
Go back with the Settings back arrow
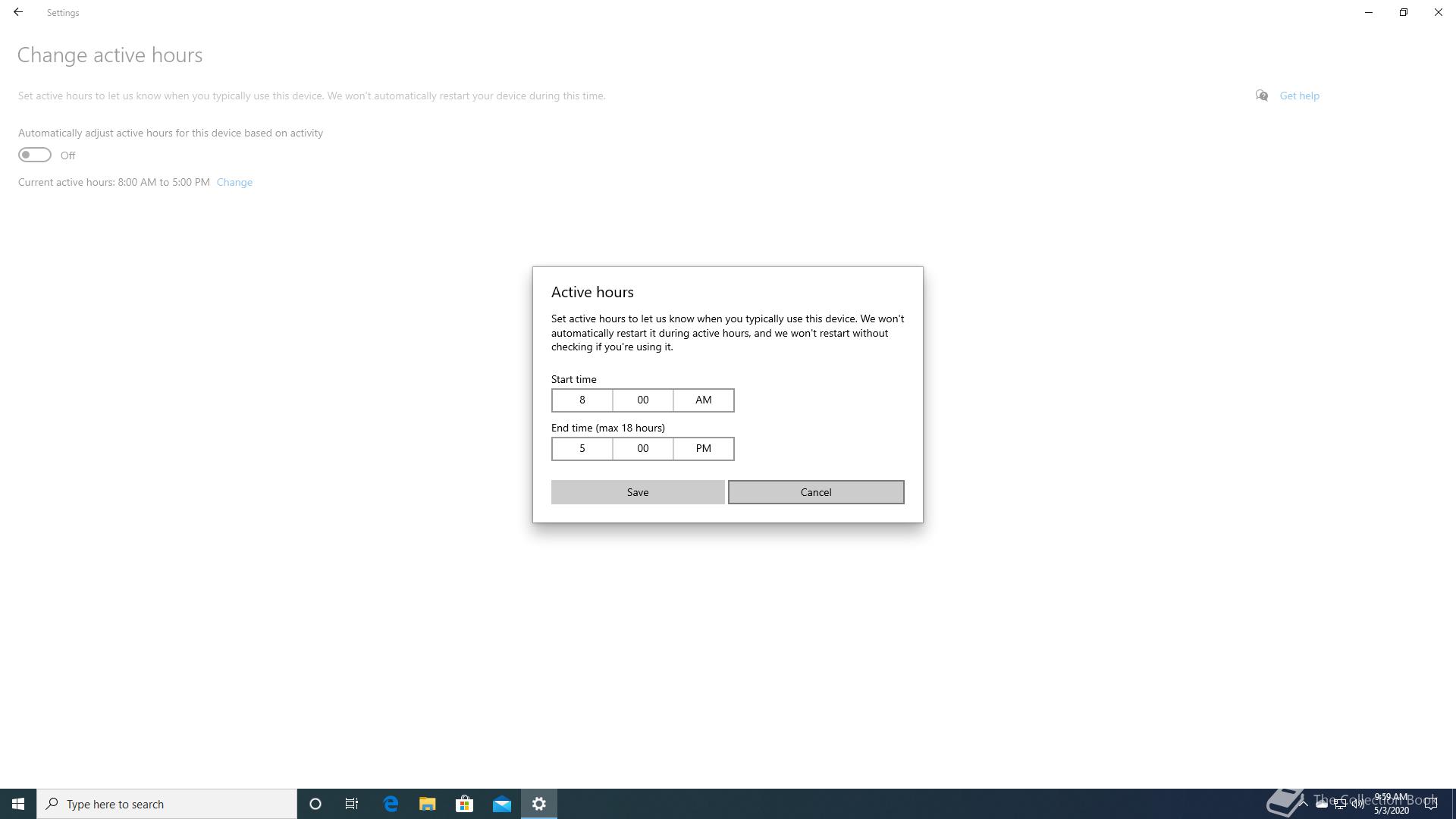pos(18,12)
